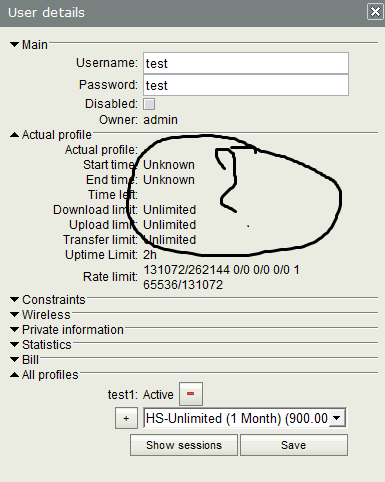Expand the Bill section
This screenshot has height=482, width=385.
14,359
